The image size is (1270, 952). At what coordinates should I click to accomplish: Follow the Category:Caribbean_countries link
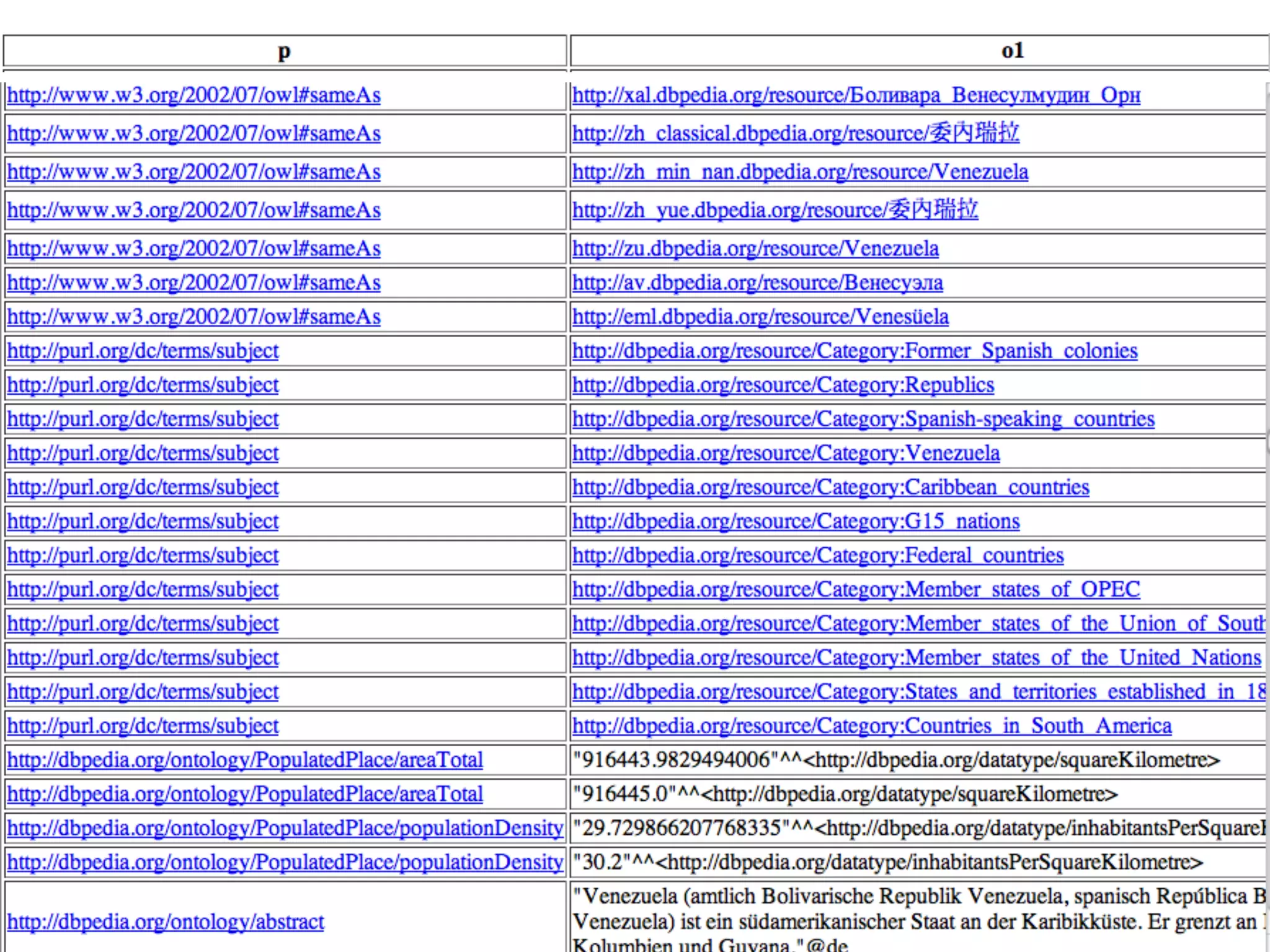click(830, 488)
